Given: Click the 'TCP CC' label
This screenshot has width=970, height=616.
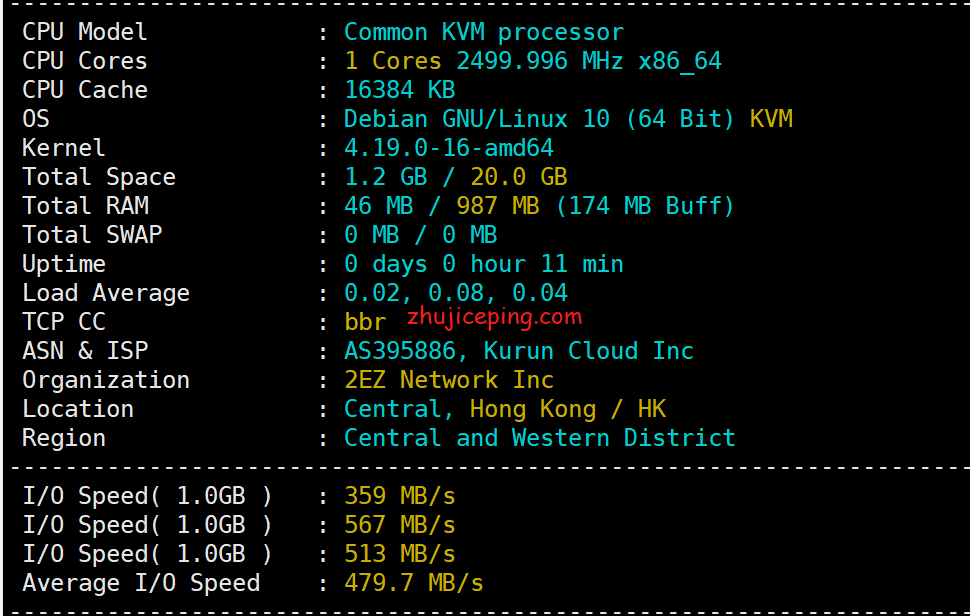Looking at the screenshot, I should pyautogui.click(x=64, y=322).
